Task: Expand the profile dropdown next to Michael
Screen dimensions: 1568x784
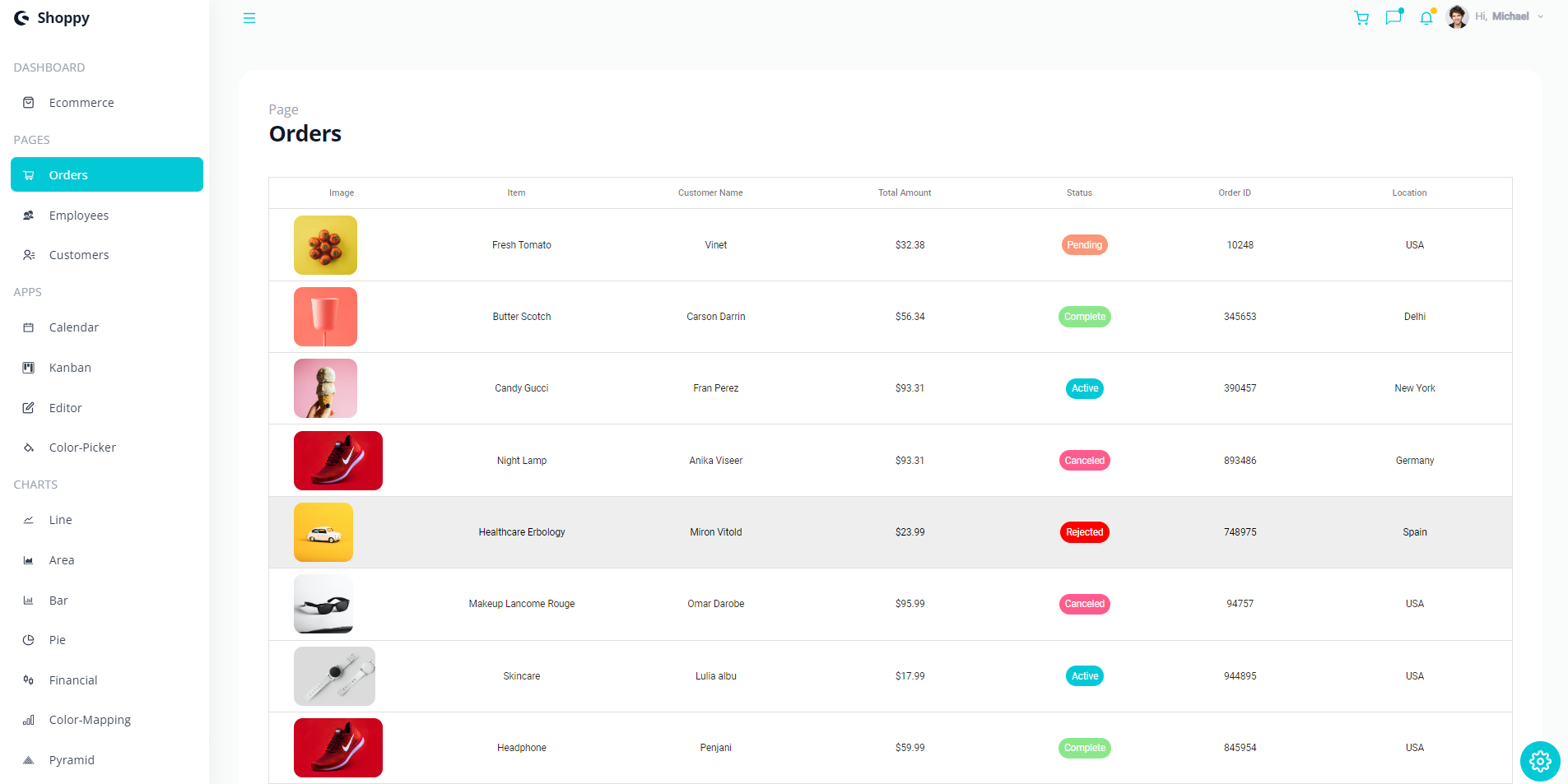Action: 1541,16
